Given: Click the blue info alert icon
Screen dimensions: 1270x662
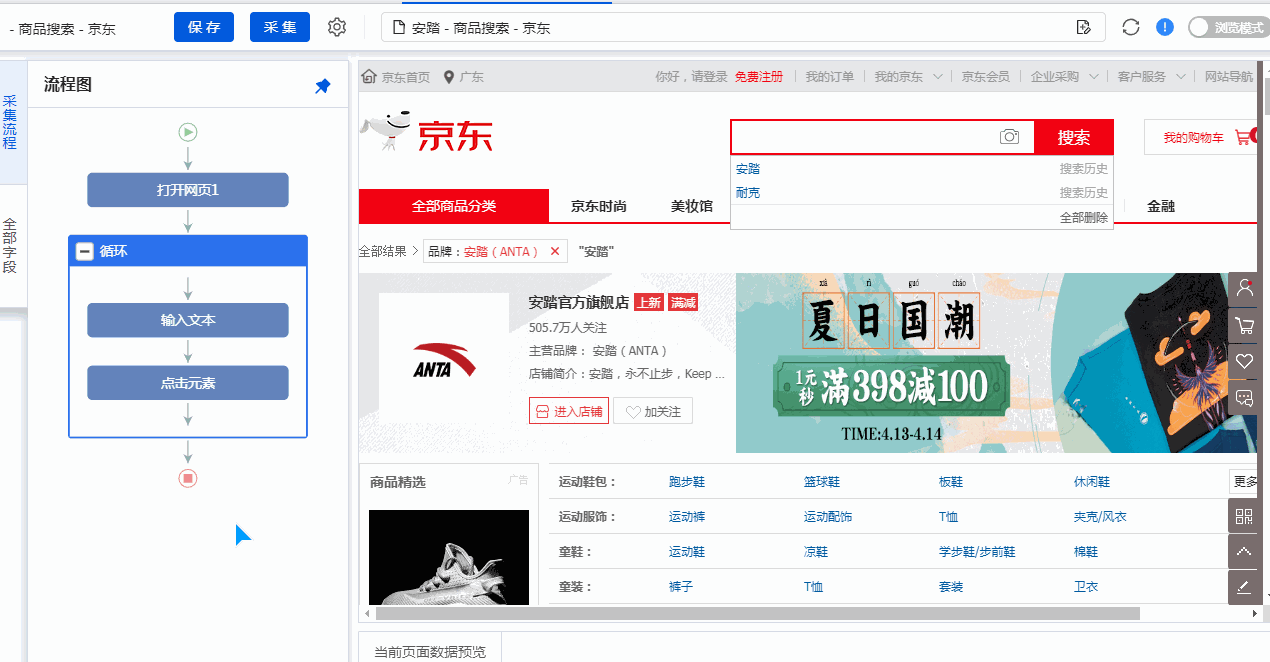Looking at the screenshot, I should (x=1165, y=27).
